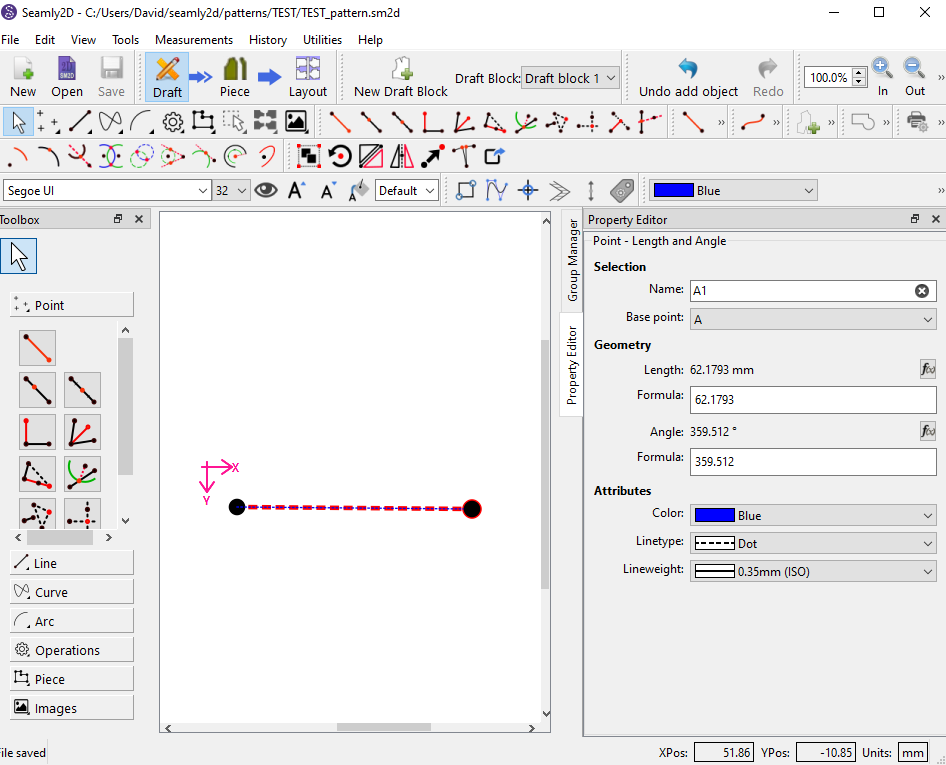Viewport: 946px width, 765px height.
Task: Switch to Piece mode in toolbar
Action: click(x=235, y=76)
